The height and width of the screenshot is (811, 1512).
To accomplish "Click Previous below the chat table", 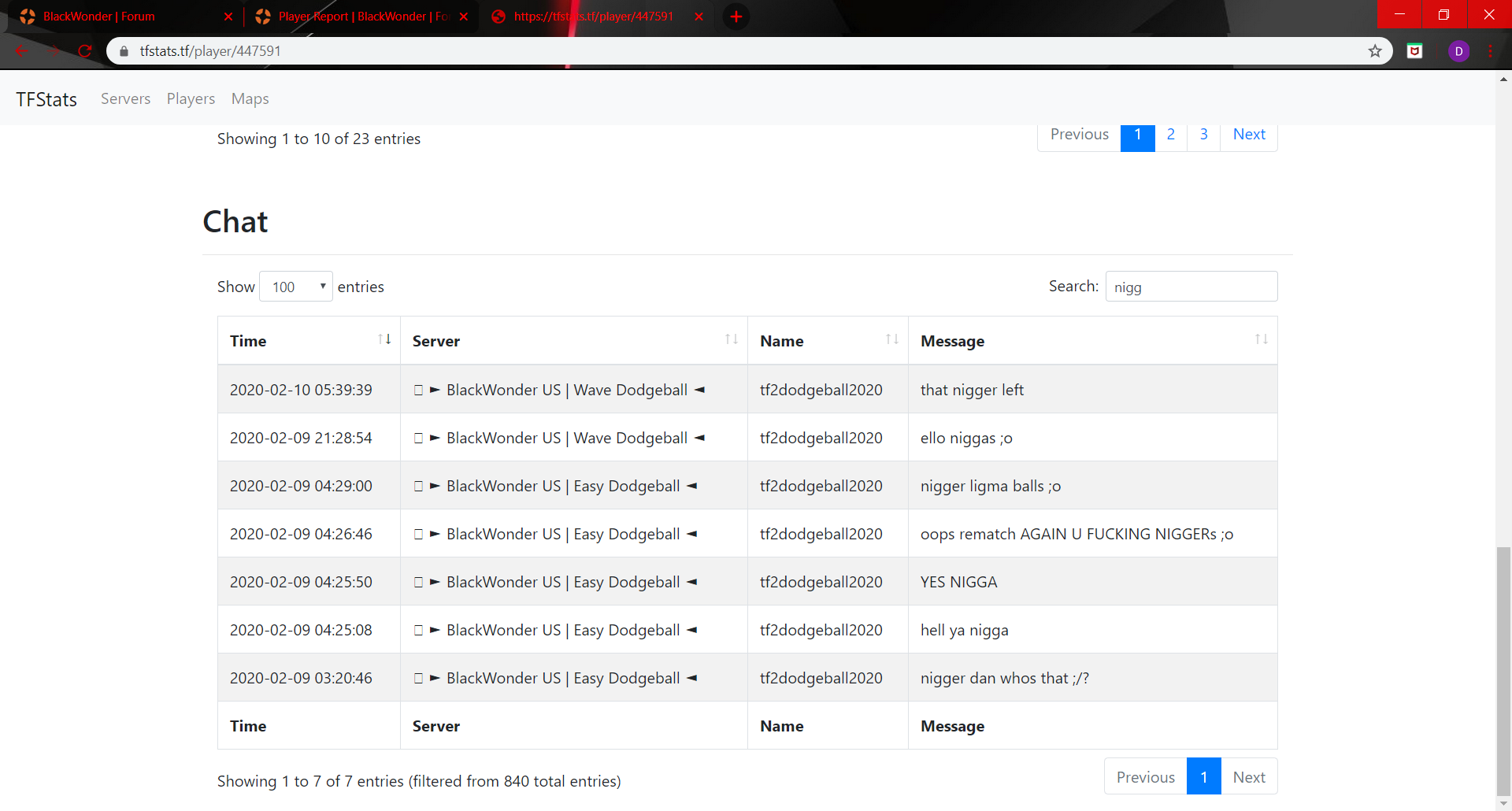I will pos(1146,777).
